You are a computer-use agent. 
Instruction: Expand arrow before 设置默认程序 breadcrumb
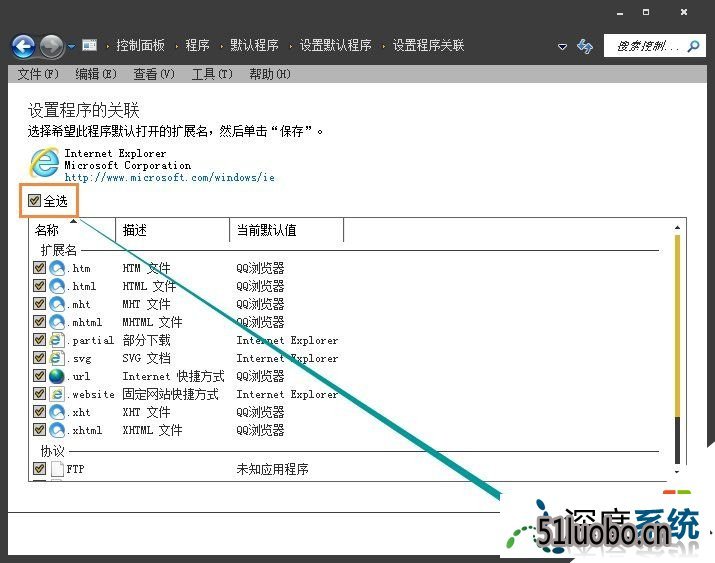tap(290, 46)
